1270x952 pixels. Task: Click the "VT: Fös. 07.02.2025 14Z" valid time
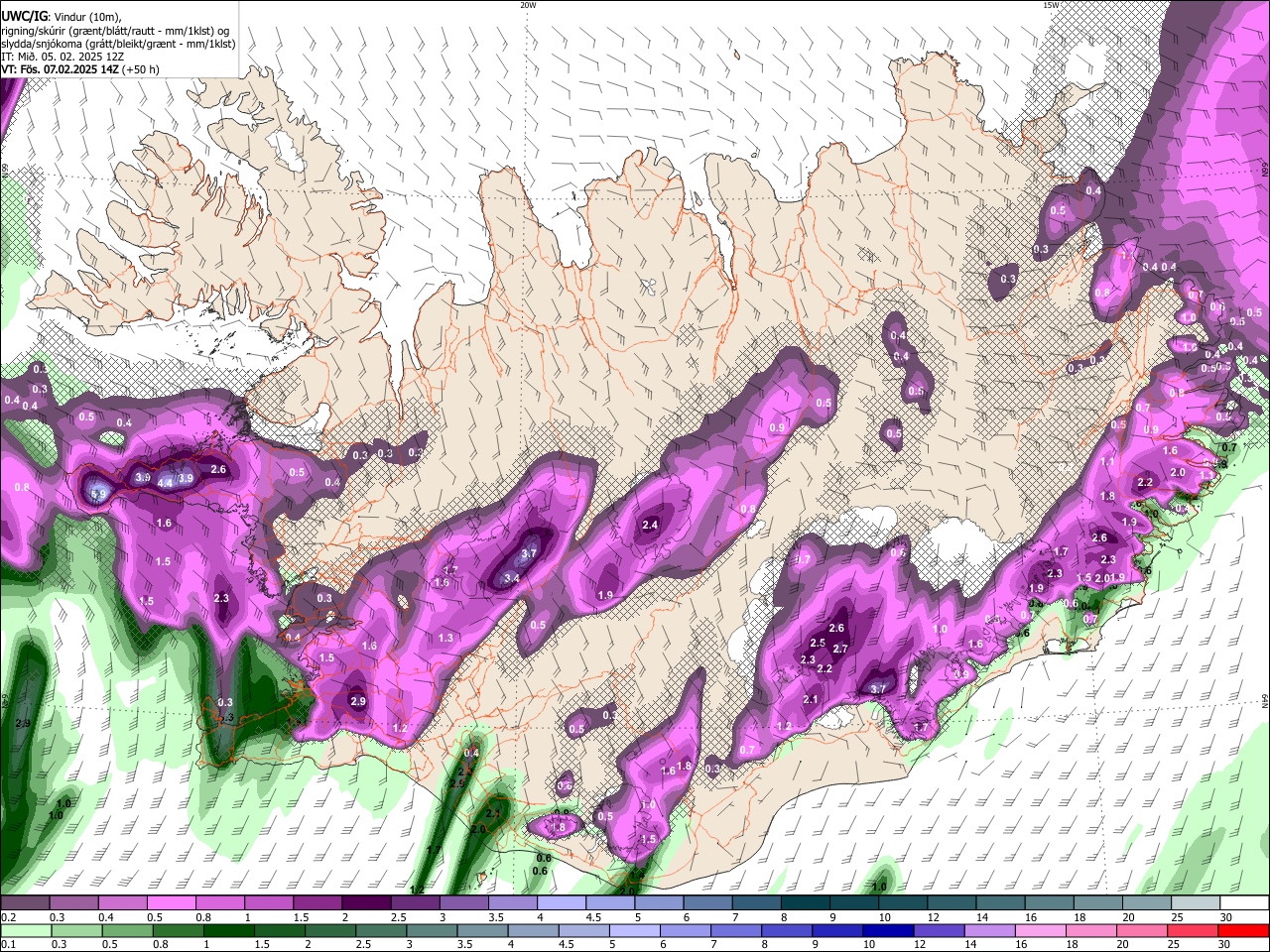[59, 69]
